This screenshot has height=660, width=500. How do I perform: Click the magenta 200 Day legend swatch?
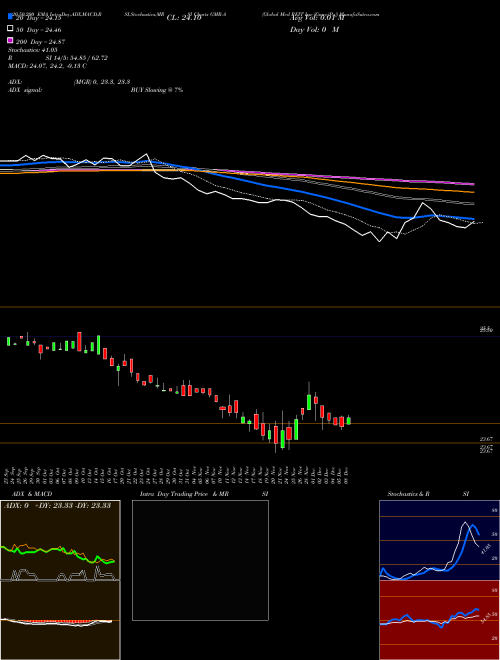coord(10,40)
